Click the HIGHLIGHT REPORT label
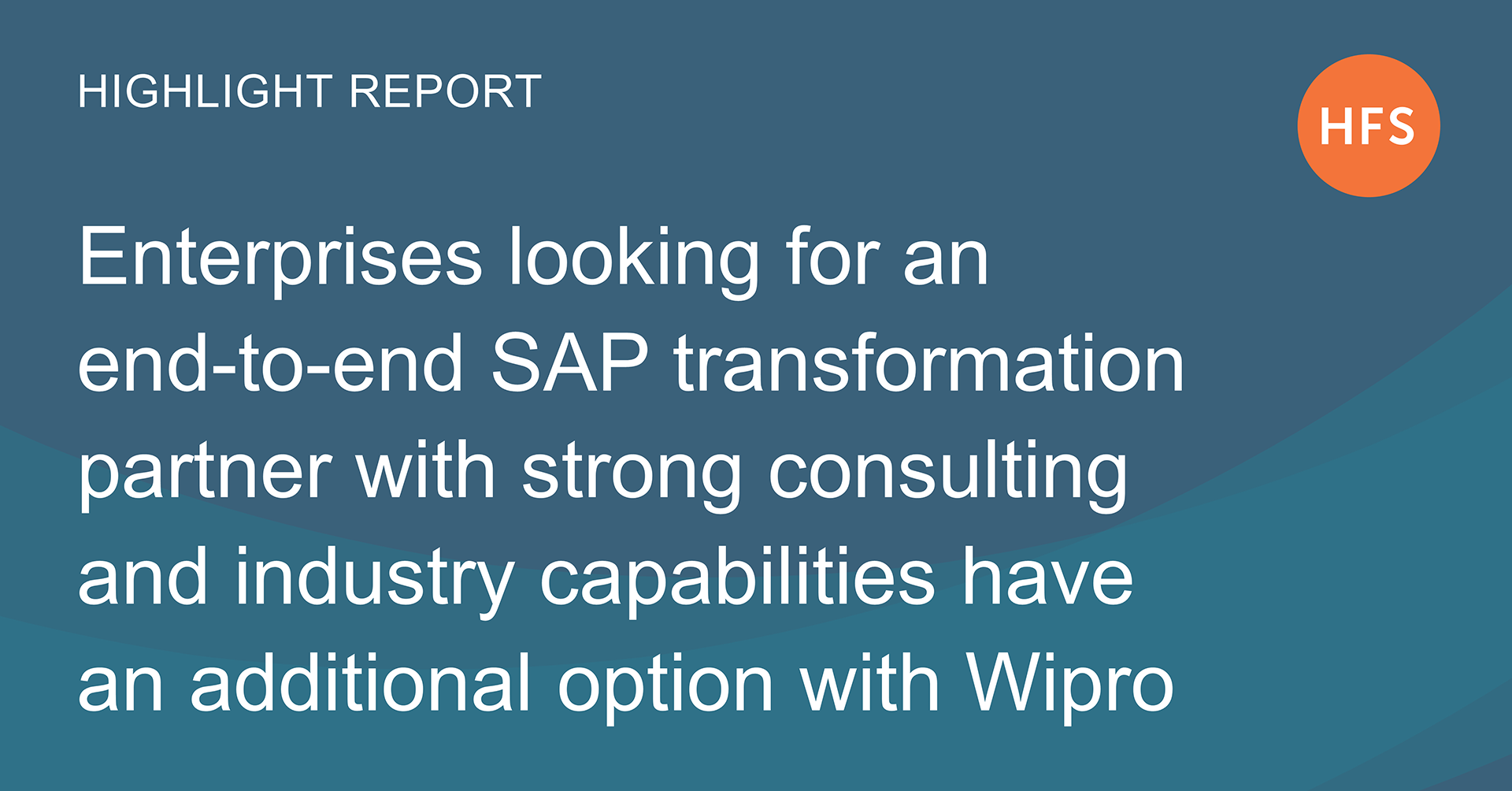1512x791 pixels. tap(309, 91)
